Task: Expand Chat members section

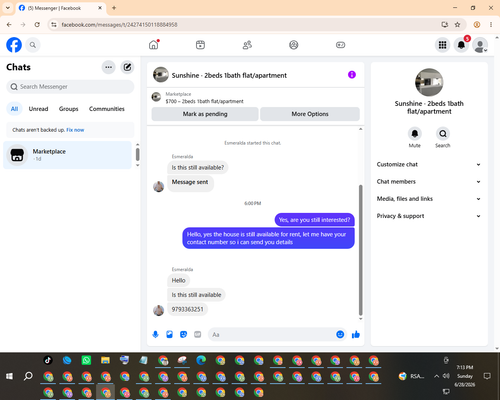Action: click(429, 182)
